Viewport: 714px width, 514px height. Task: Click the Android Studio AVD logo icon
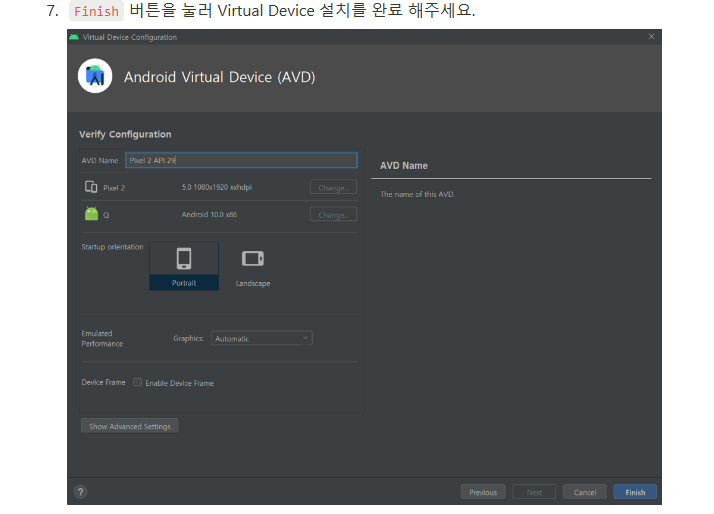[x=95, y=76]
